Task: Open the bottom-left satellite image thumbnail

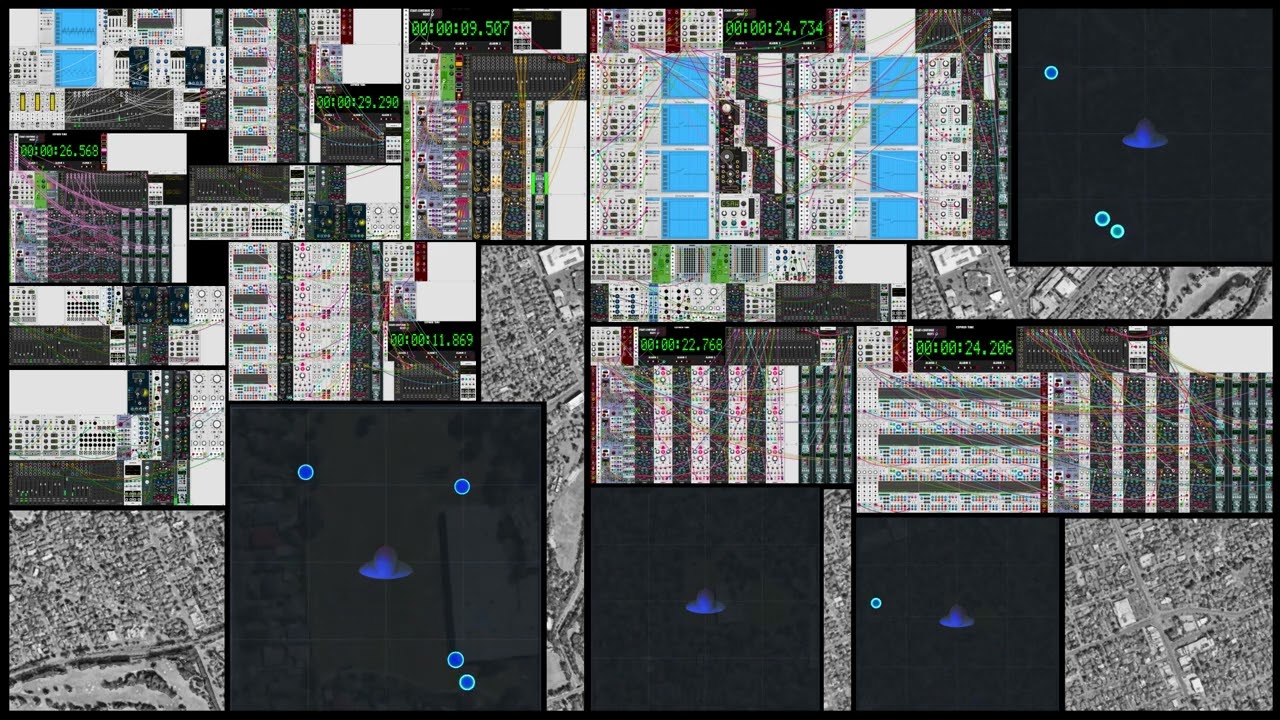Action: pos(117,610)
